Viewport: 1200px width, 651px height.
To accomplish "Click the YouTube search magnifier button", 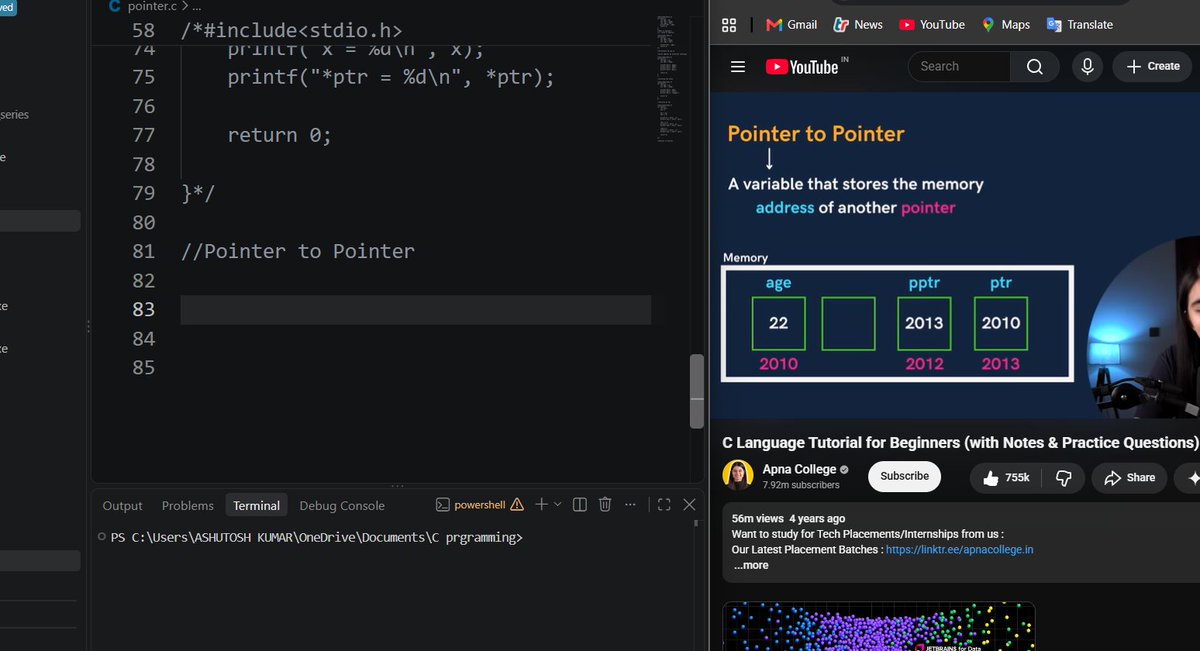I will (x=1034, y=67).
